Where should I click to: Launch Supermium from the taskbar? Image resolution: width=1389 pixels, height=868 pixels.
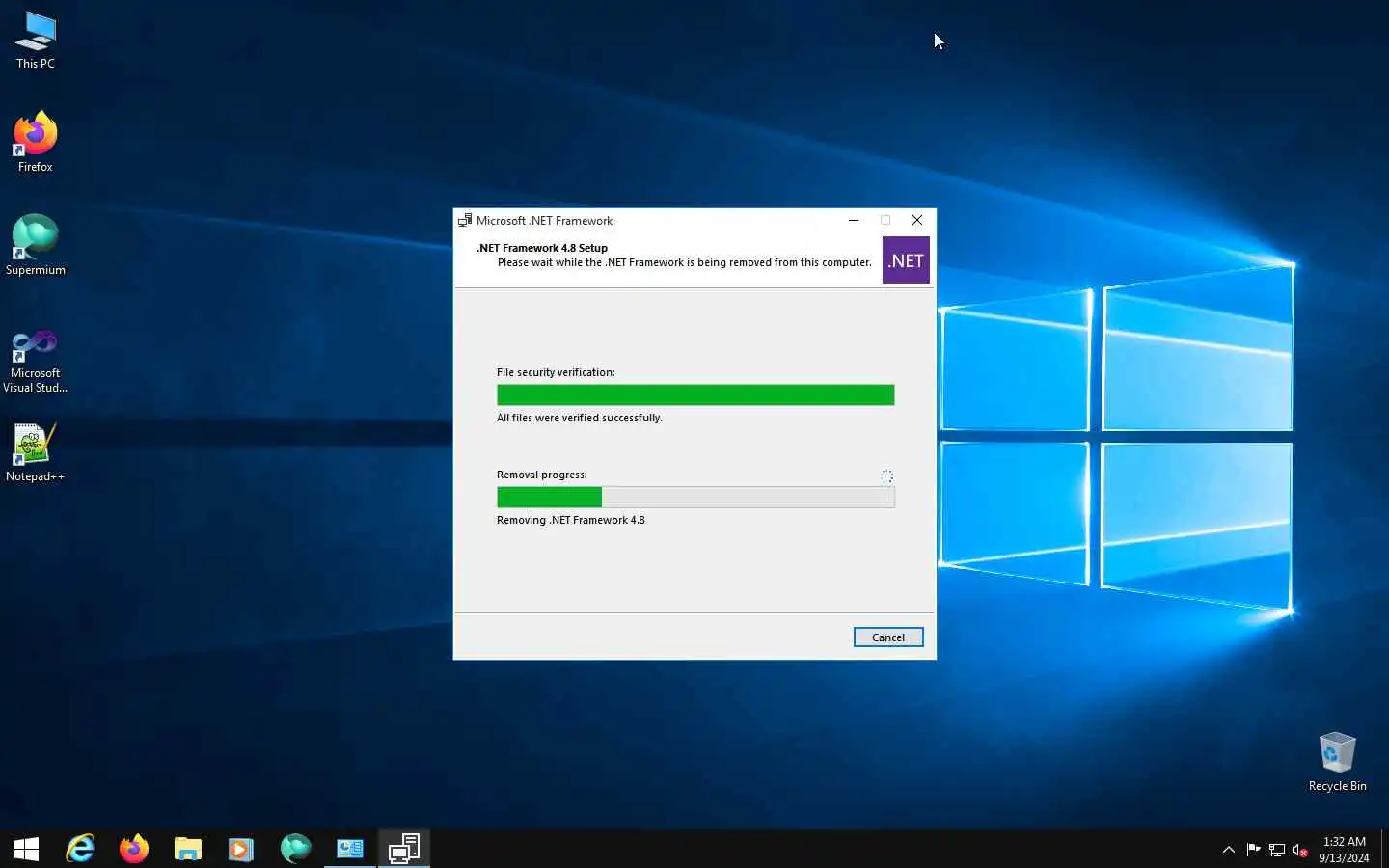pos(296,849)
